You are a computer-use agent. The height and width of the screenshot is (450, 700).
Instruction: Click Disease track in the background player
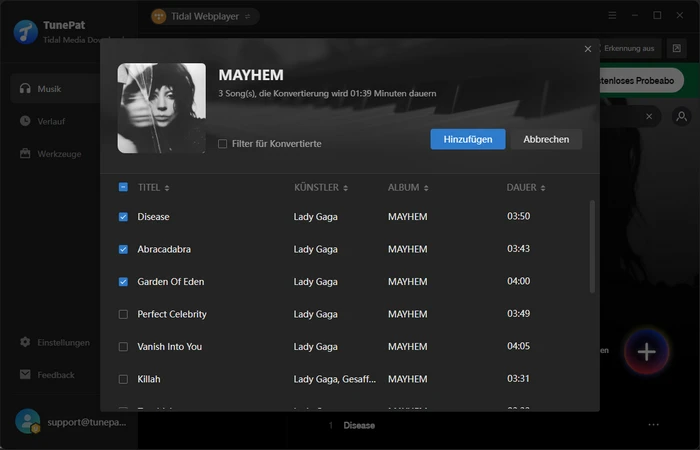[359, 425]
